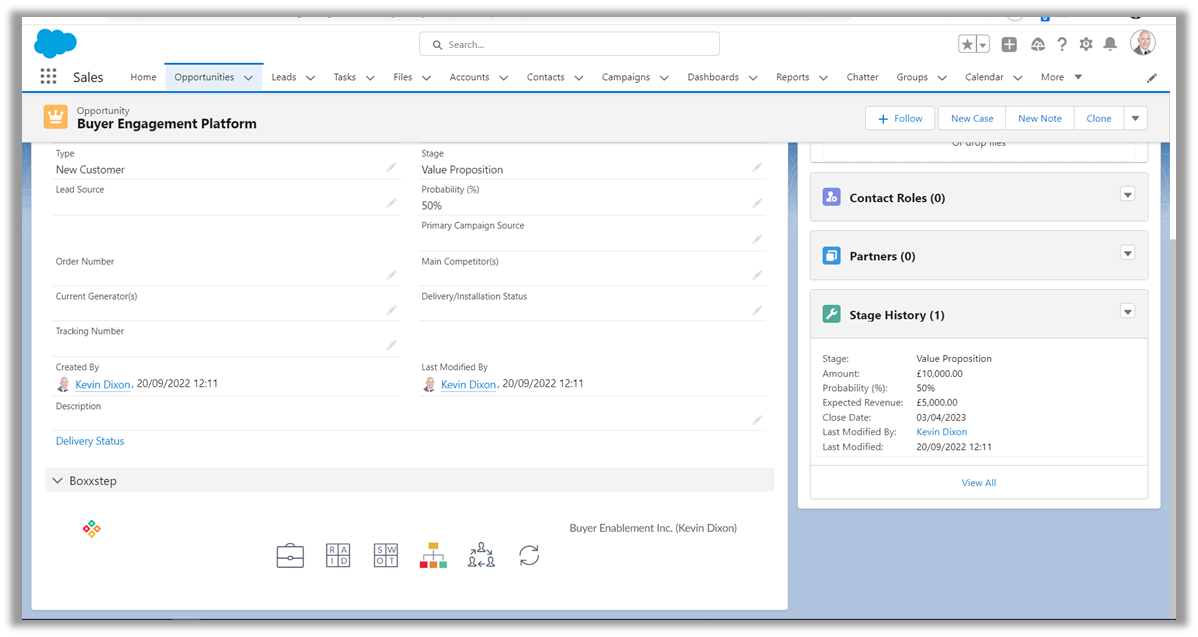Viewport: 1198px width, 637px height.
Task: Open Kevin Dixon link under Created By
Action: (103, 384)
